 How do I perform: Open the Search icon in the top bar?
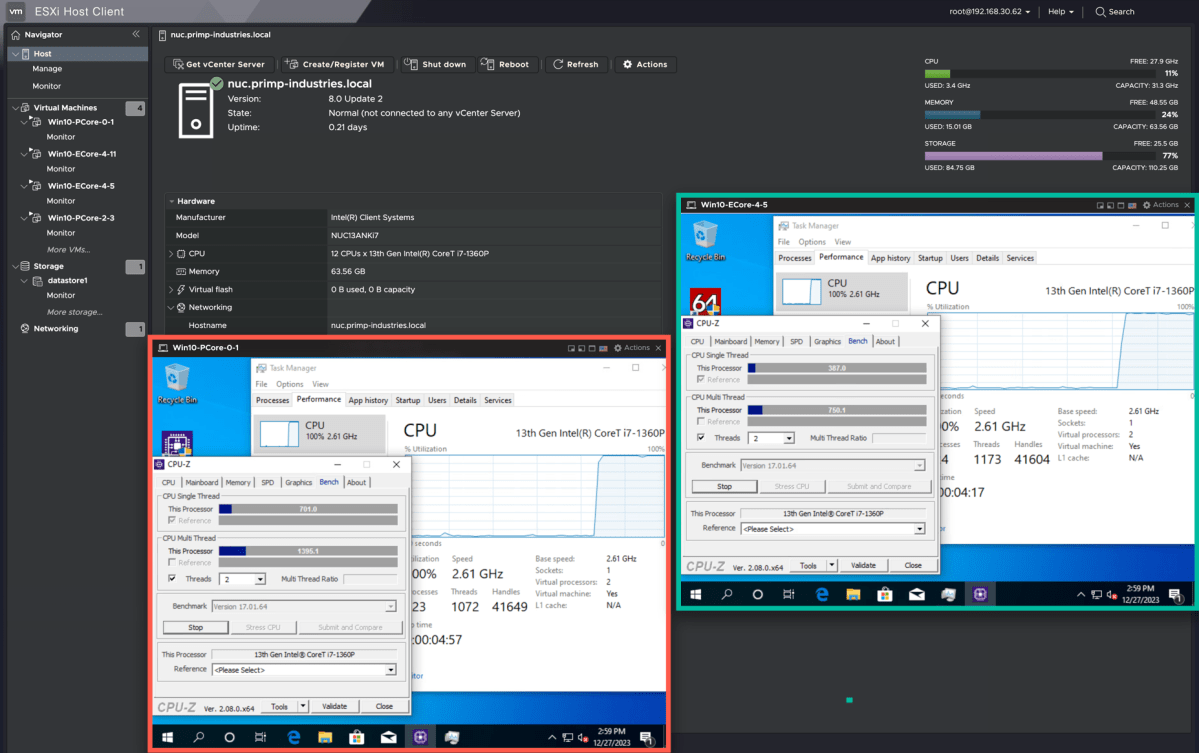[x=1100, y=11]
